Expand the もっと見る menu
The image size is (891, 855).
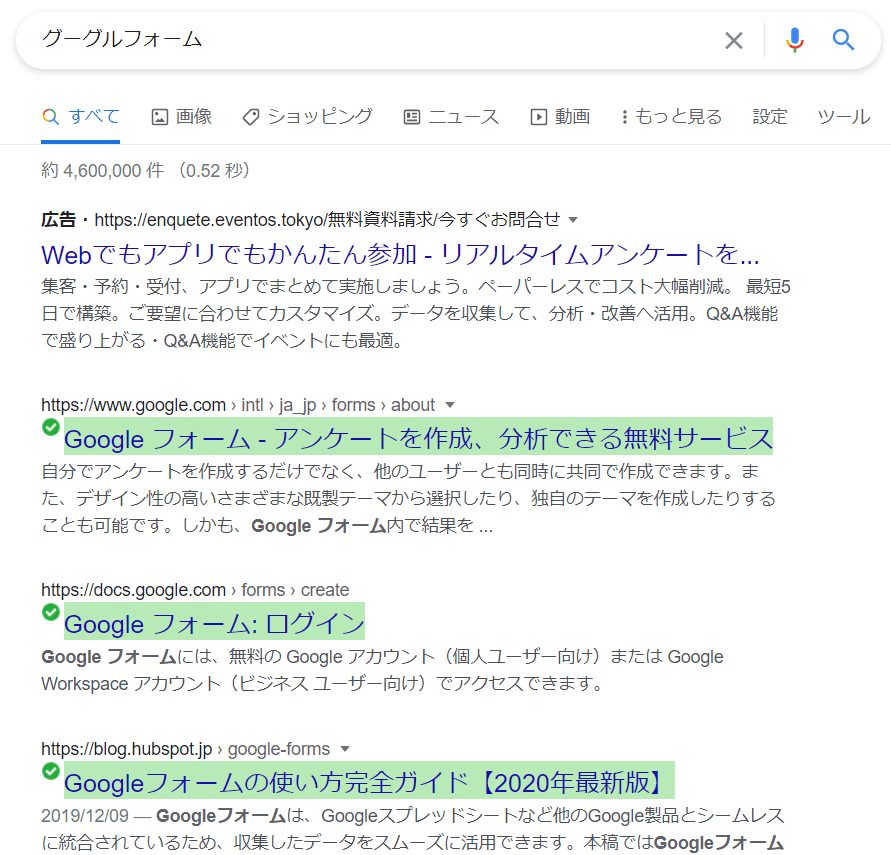tap(672, 116)
